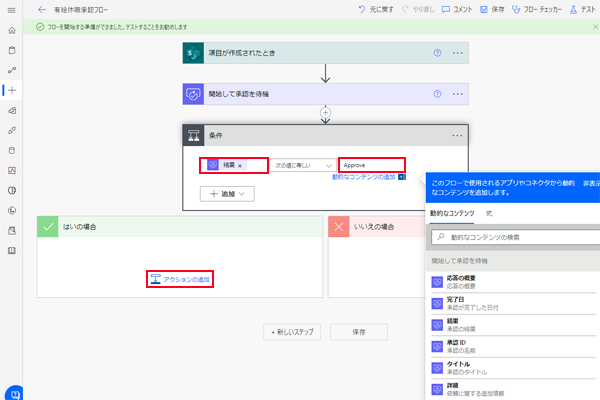This screenshot has width=600, height=400.
Task: Click the dynamic content search field
Action: [516, 237]
